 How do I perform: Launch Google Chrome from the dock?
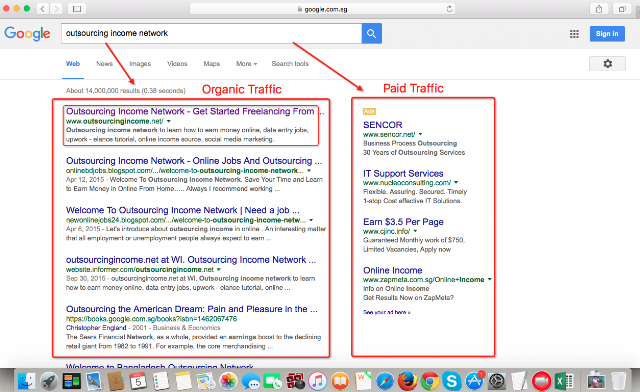429,381
